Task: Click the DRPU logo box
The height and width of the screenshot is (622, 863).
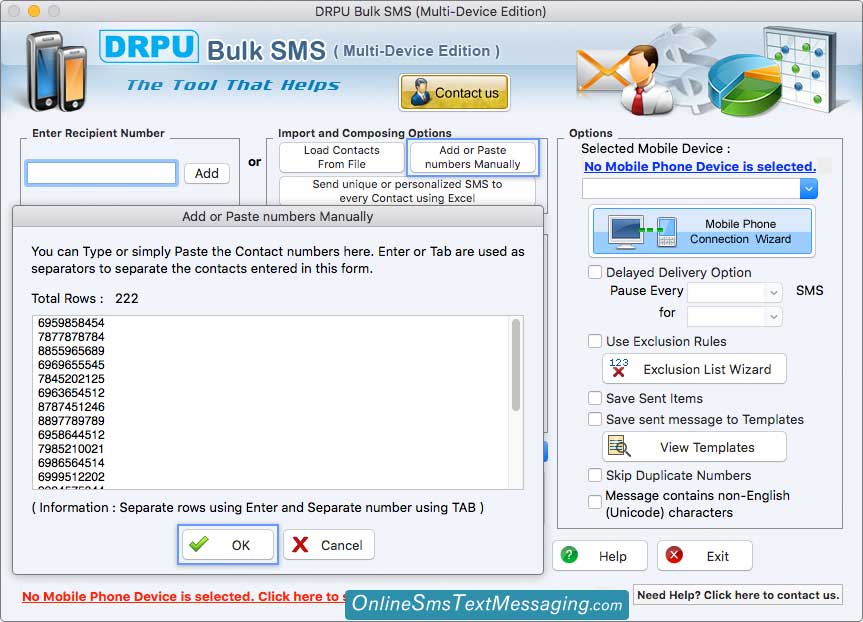Action: (x=149, y=47)
